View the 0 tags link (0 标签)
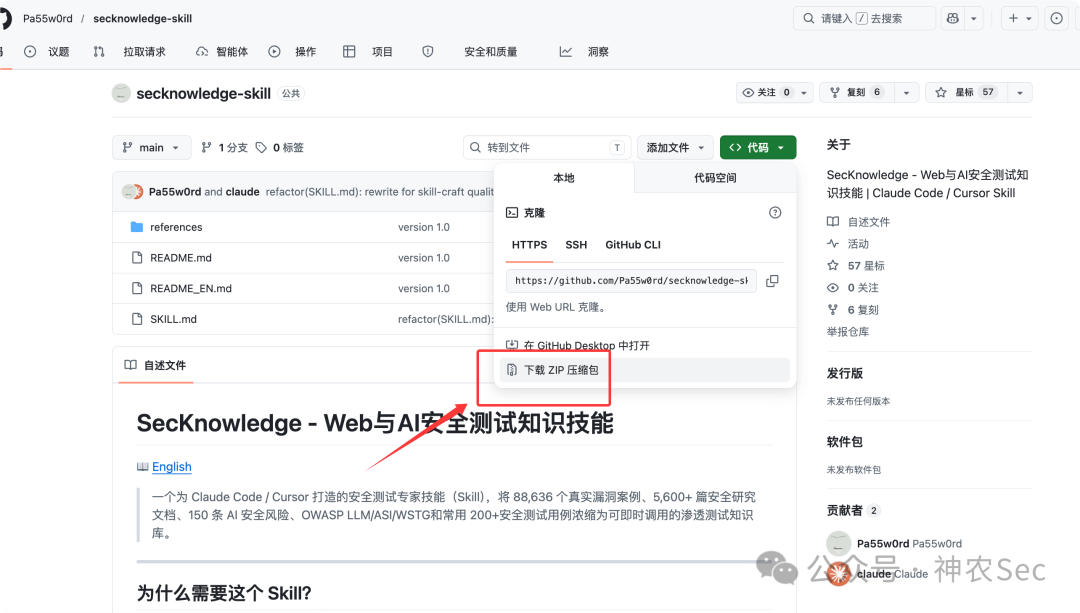Viewport: 1080px width, 613px height. [280, 147]
